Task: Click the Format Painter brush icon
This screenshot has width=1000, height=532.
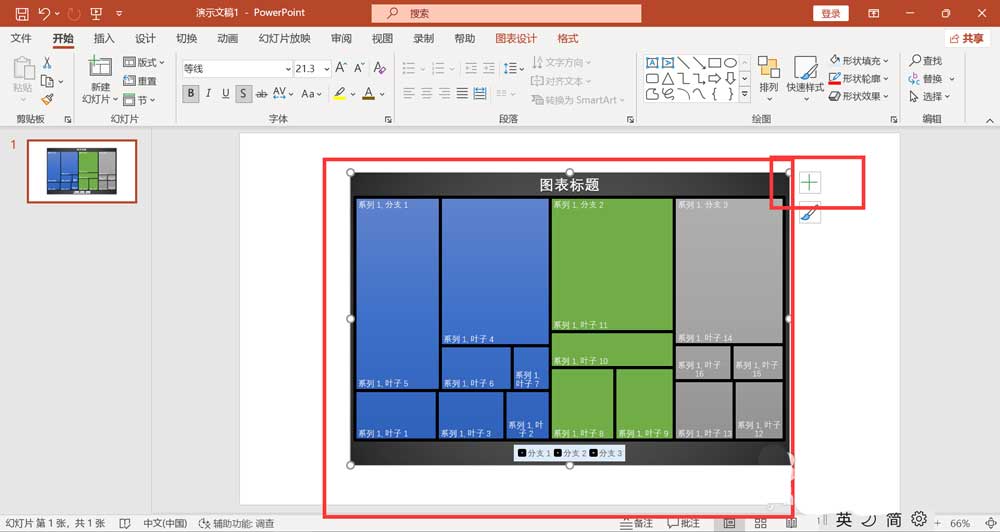Action: (47, 100)
